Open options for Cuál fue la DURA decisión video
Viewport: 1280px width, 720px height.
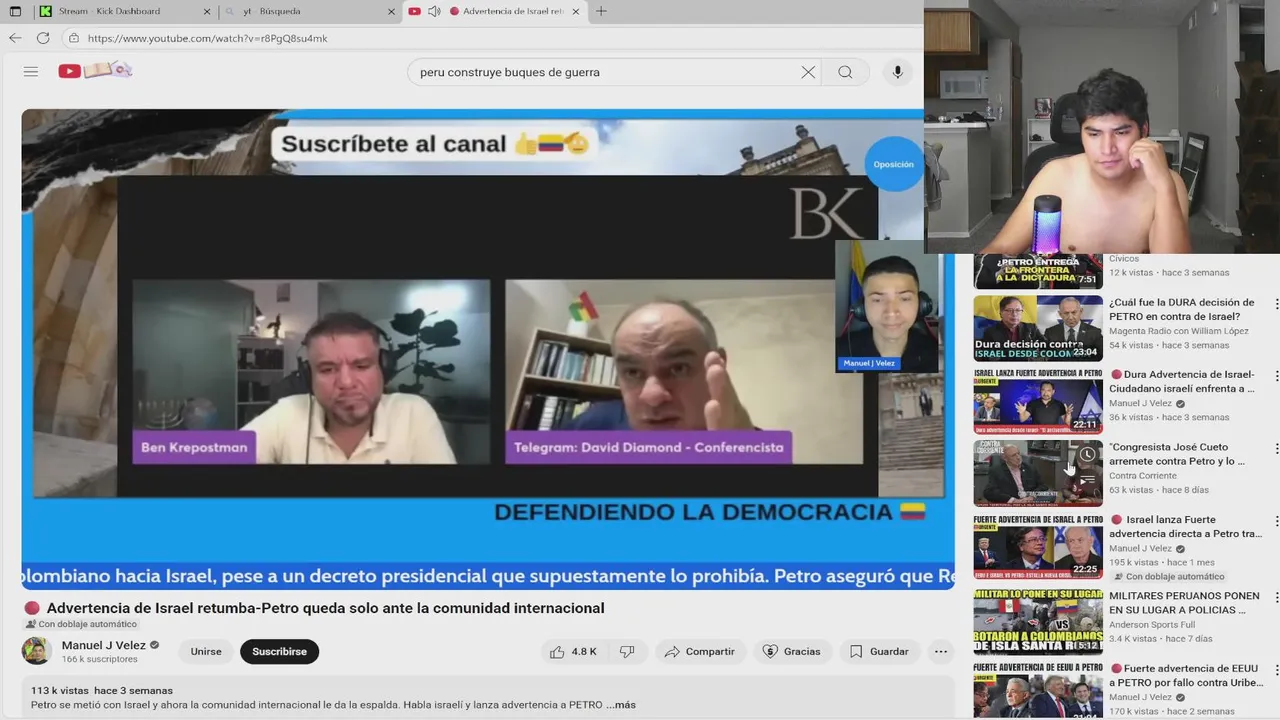coord(1275,303)
